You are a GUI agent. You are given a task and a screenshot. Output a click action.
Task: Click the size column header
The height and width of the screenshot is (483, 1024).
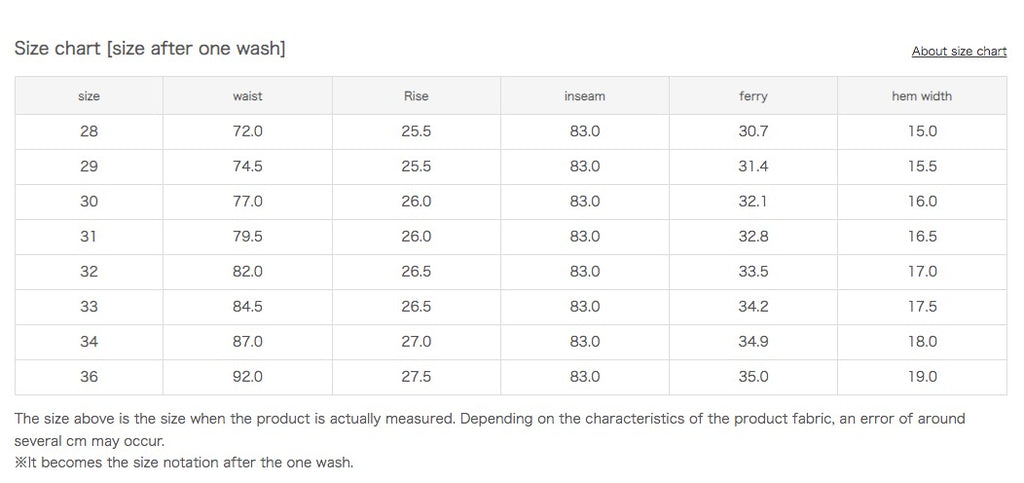[89, 96]
